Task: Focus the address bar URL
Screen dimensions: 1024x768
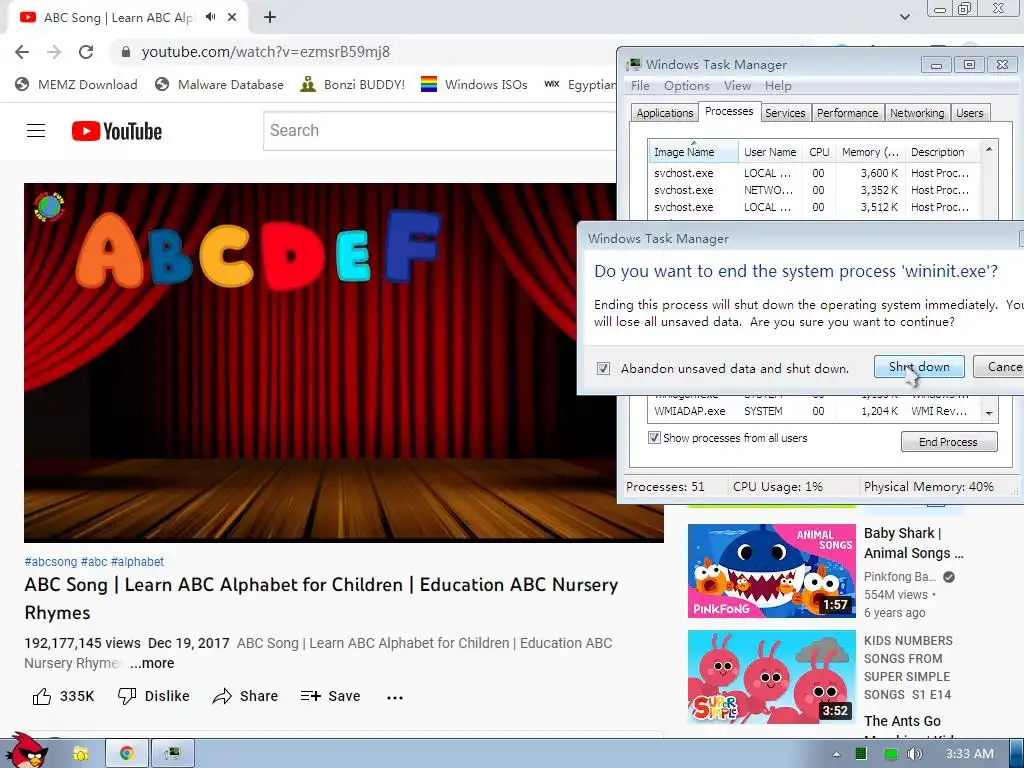Action: pyautogui.click(x=265, y=52)
